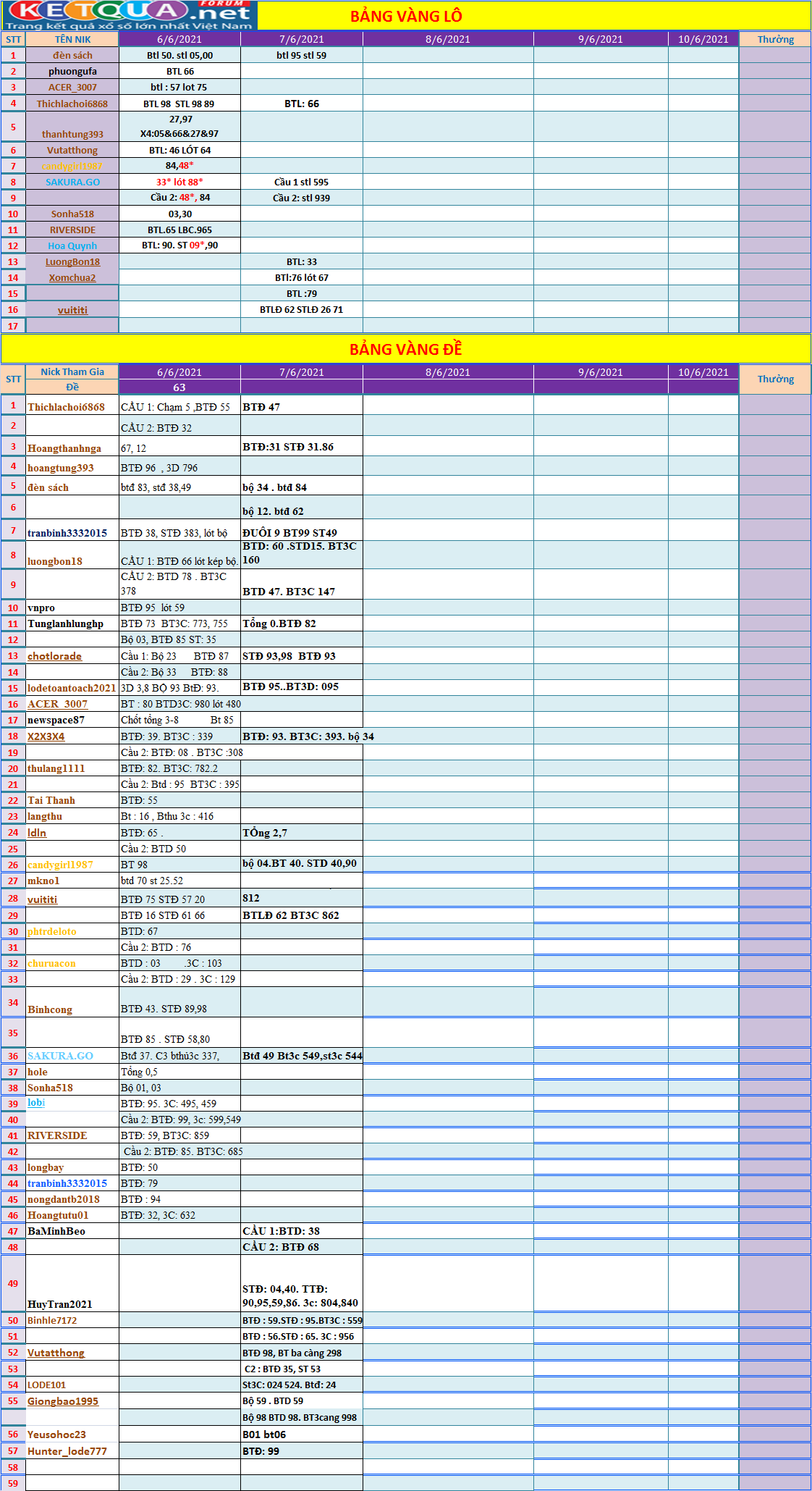This screenshot has width=812, height=1491.
Task: Select the nick "newspace87"
Action: 56,721
